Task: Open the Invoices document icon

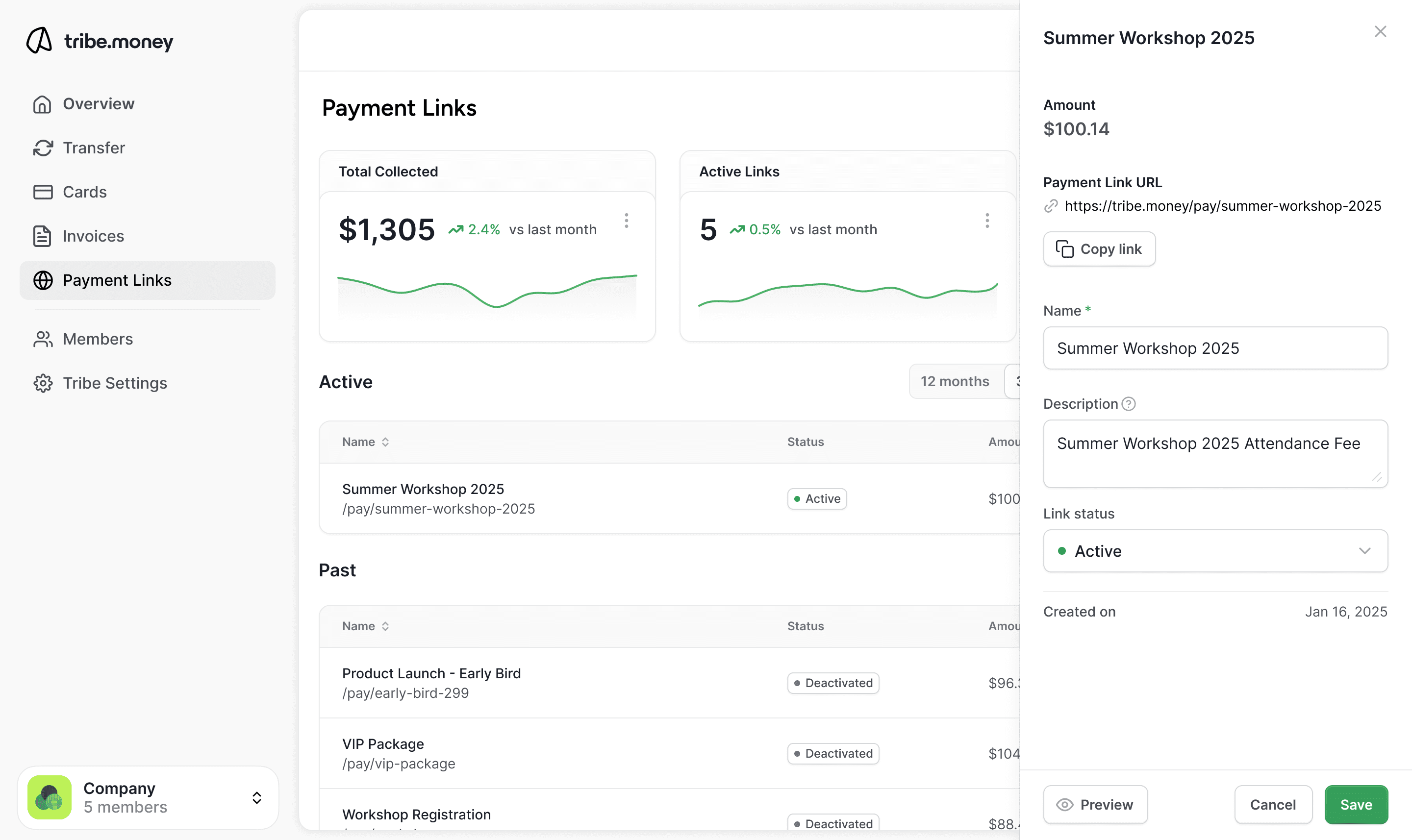Action: tap(43, 237)
